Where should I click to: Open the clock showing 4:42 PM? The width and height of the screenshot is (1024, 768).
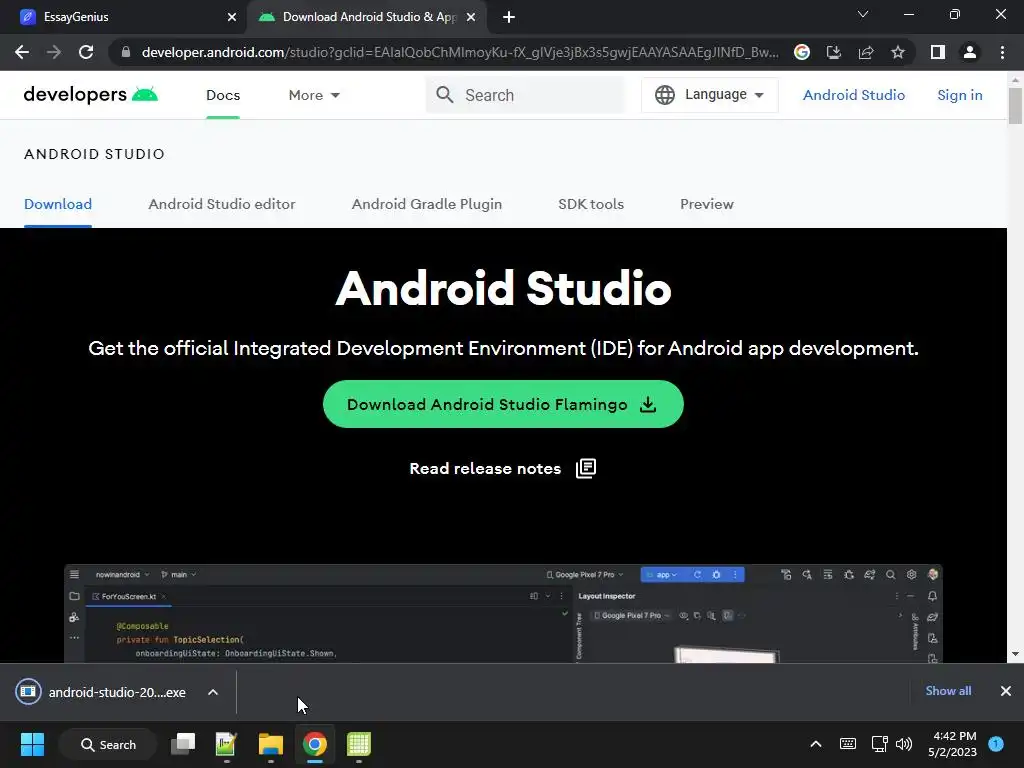(x=952, y=744)
